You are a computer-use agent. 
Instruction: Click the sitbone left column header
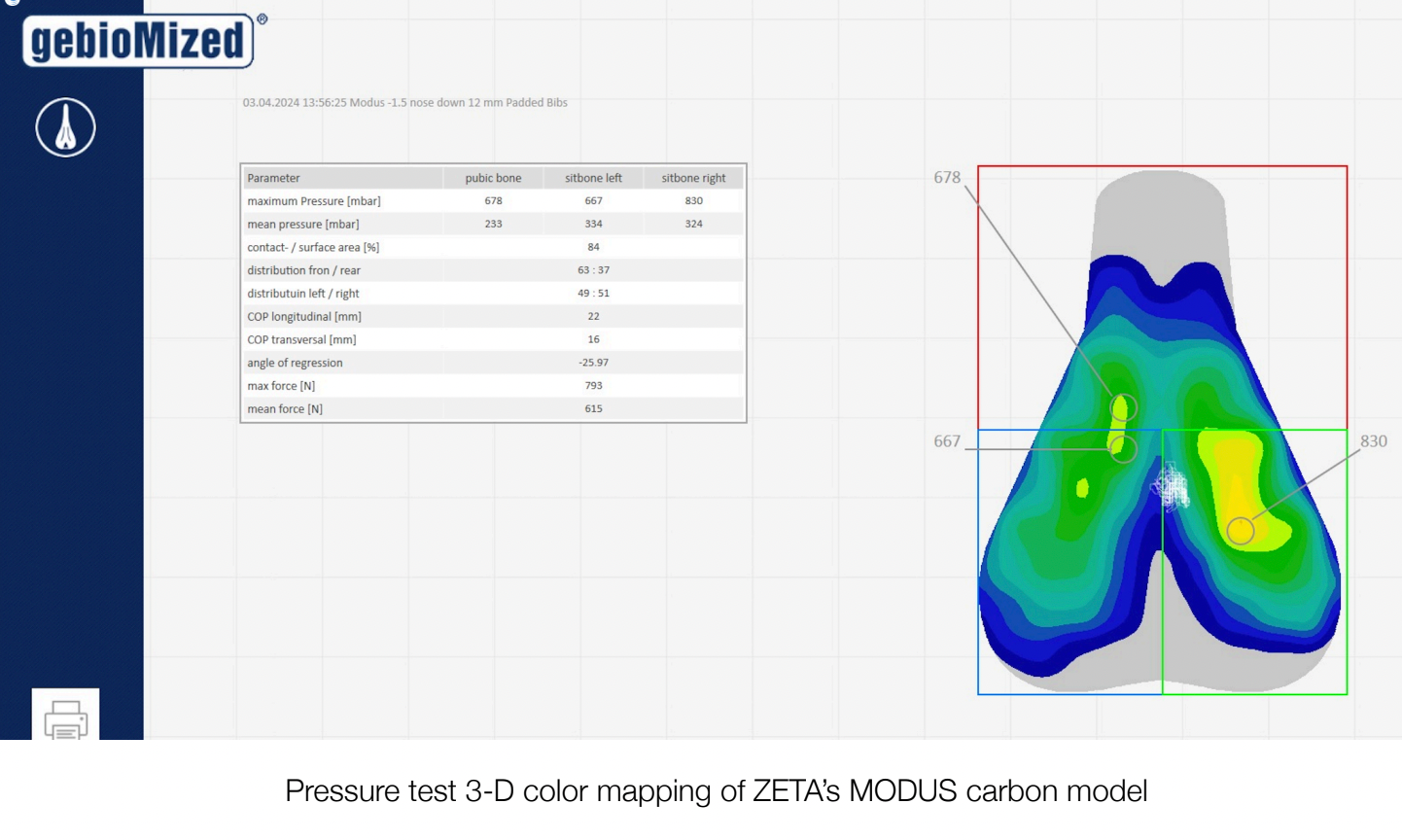click(x=593, y=178)
